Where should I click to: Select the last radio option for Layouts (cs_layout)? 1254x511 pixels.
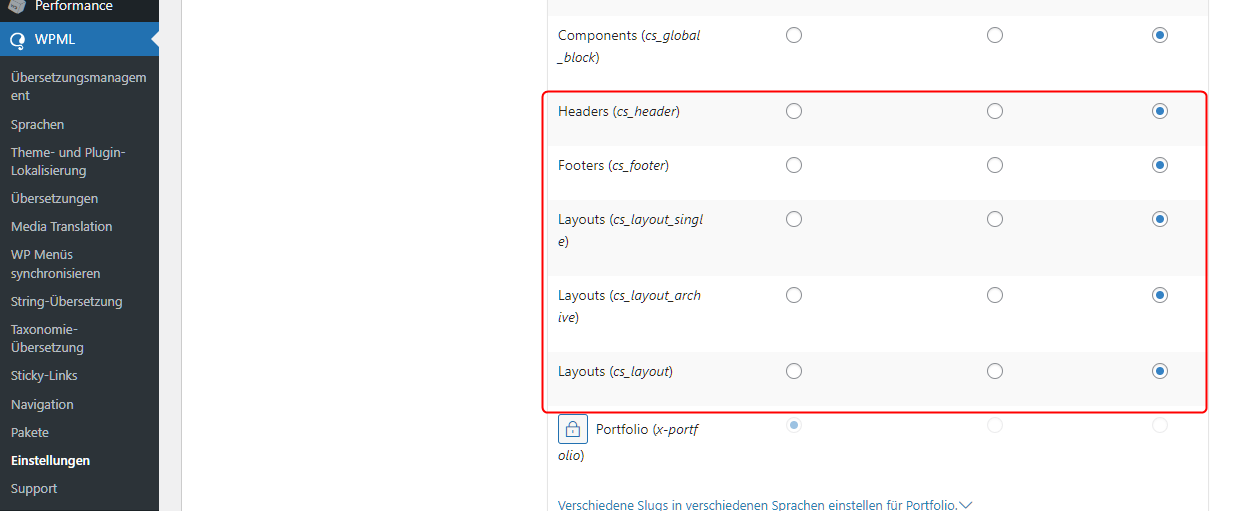pyautogui.click(x=1160, y=371)
